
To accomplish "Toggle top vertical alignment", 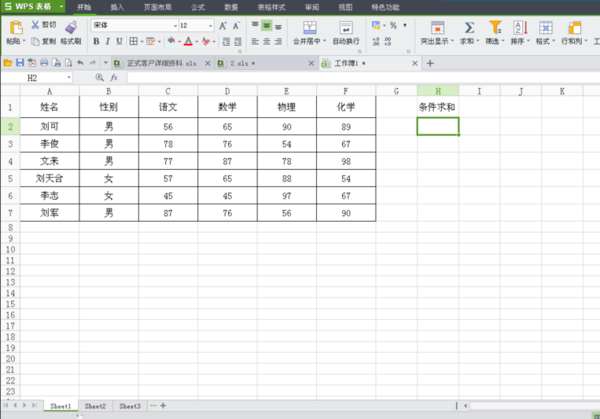I will coord(255,25).
